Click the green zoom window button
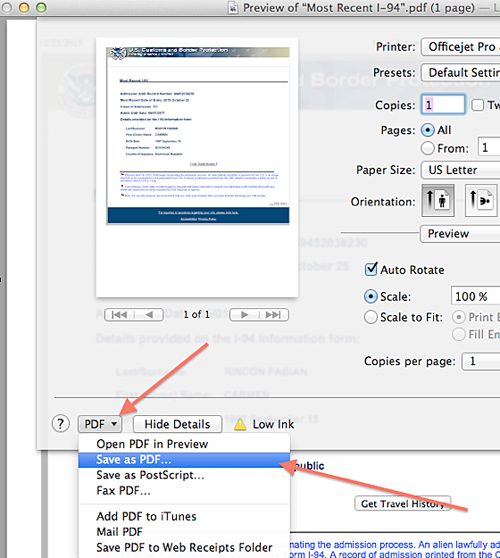Viewport: 500px width, 558px height. pyautogui.click(x=42, y=7)
